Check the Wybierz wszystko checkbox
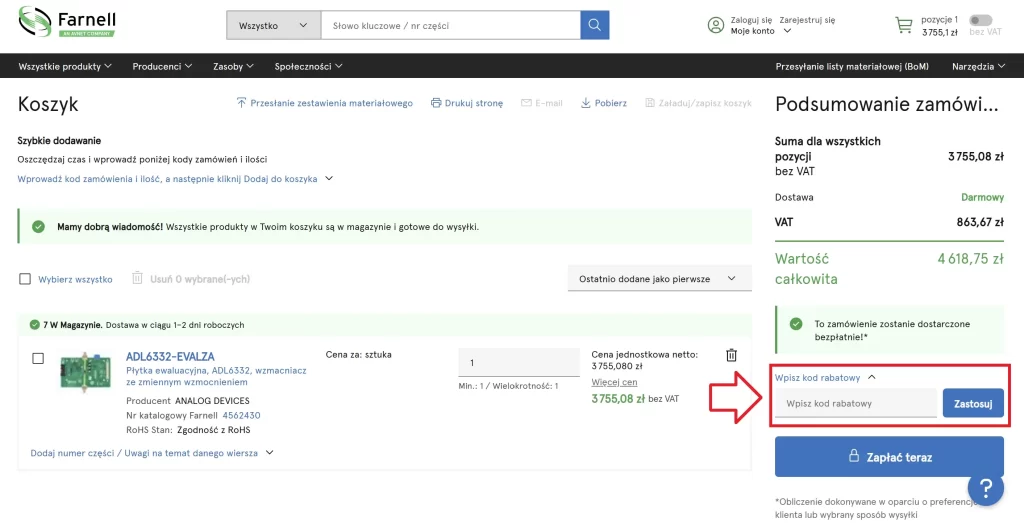The image size is (1024, 523). click(25, 279)
